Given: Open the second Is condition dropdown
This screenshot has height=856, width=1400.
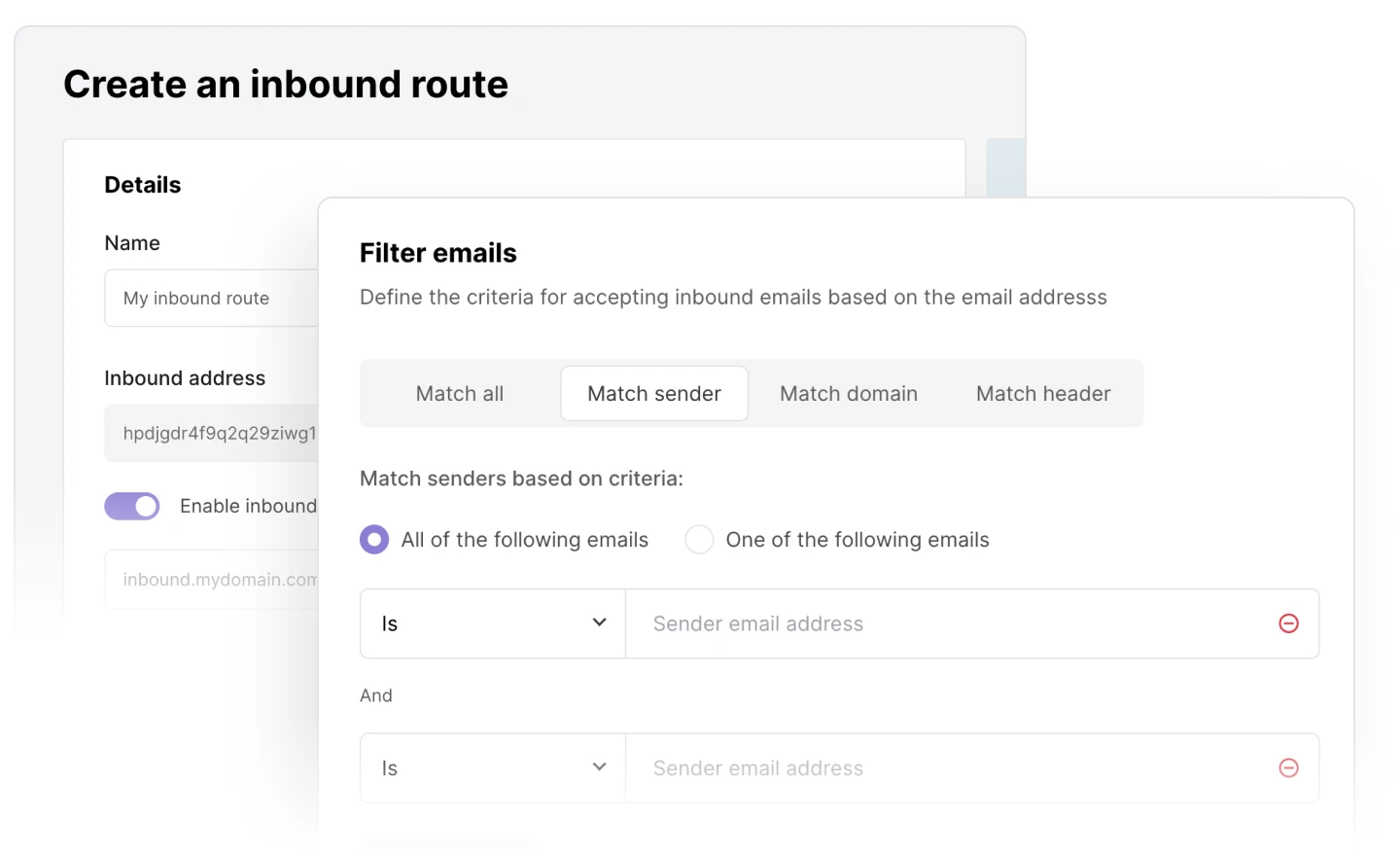Looking at the screenshot, I should [x=493, y=768].
